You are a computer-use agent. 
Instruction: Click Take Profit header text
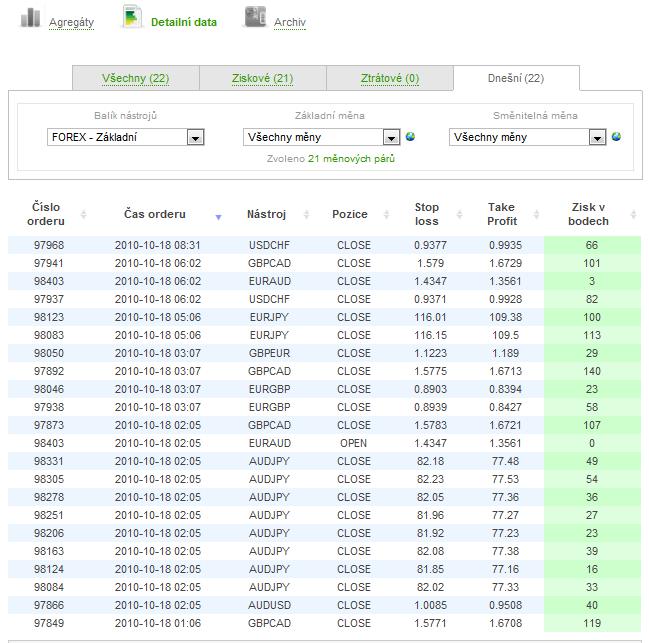[x=502, y=214]
